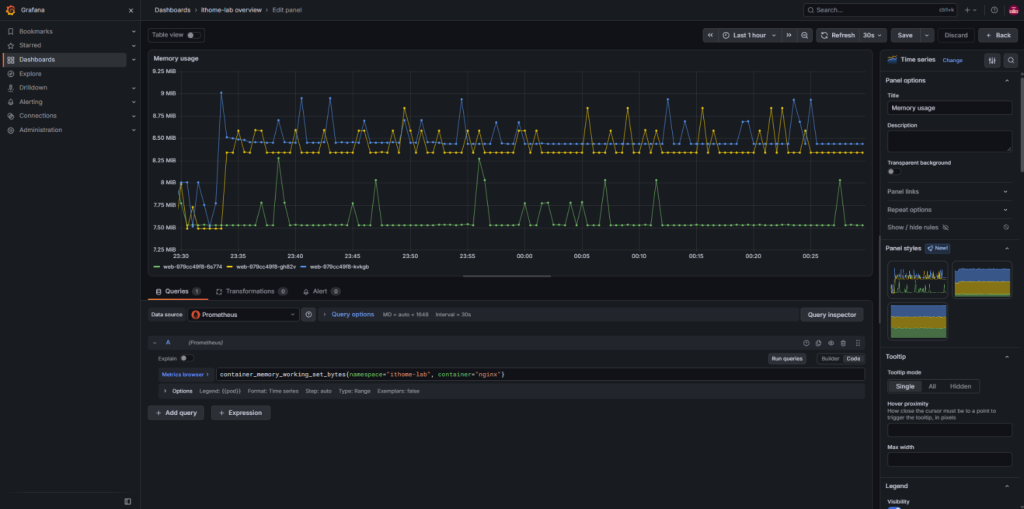Click the Grafana logo icon
Screen dimensions: 1024x509
[x=10, y=10]
